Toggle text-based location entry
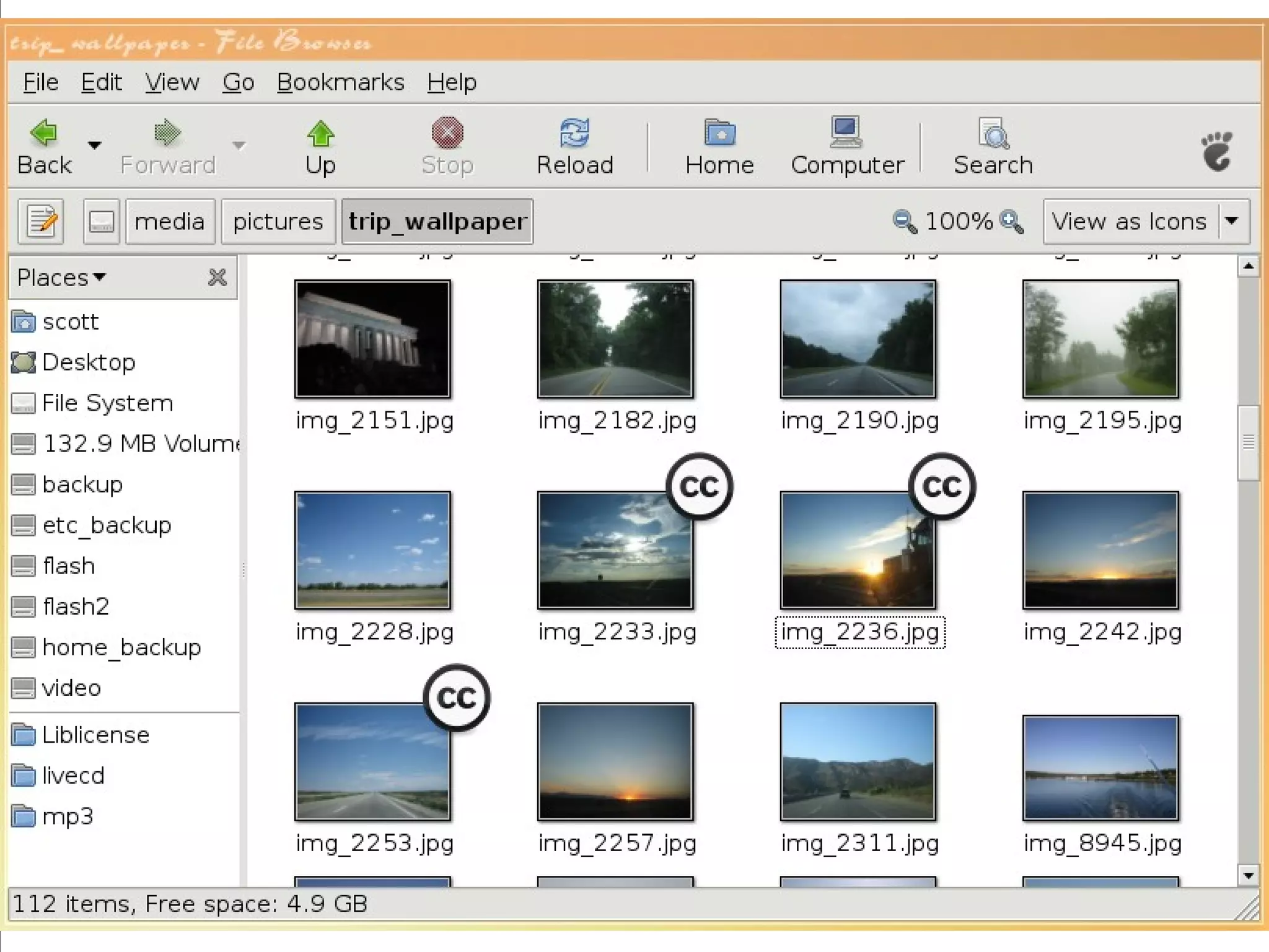This screenshot has height=952, width=1269. 41,222
